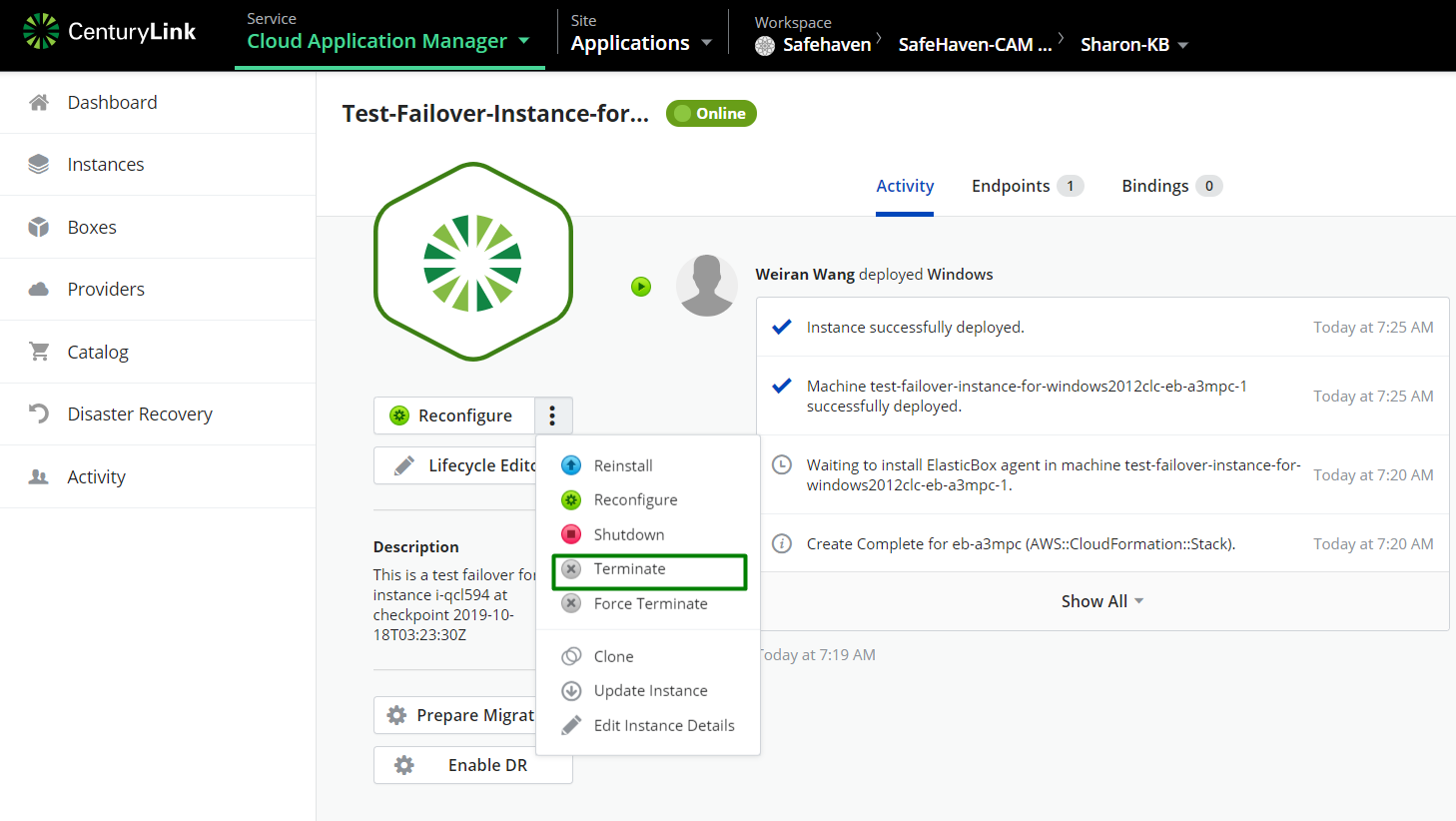Click the Safehaven workspace icon
The width and height of the screenshot is (1456, 821).
765,45
